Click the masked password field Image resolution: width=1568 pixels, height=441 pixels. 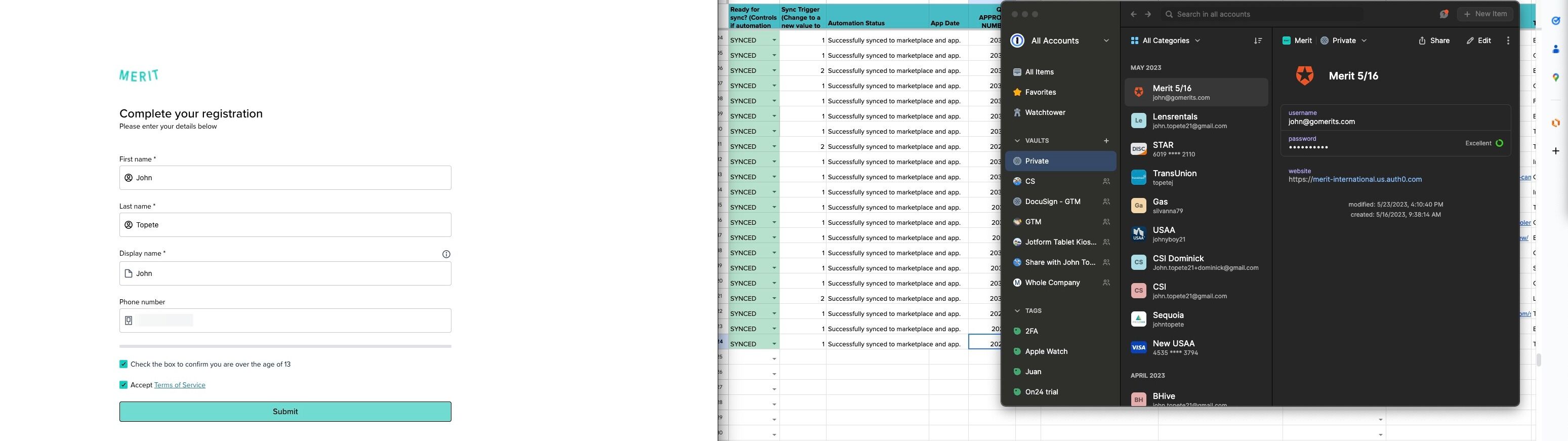click(1395, 143)
